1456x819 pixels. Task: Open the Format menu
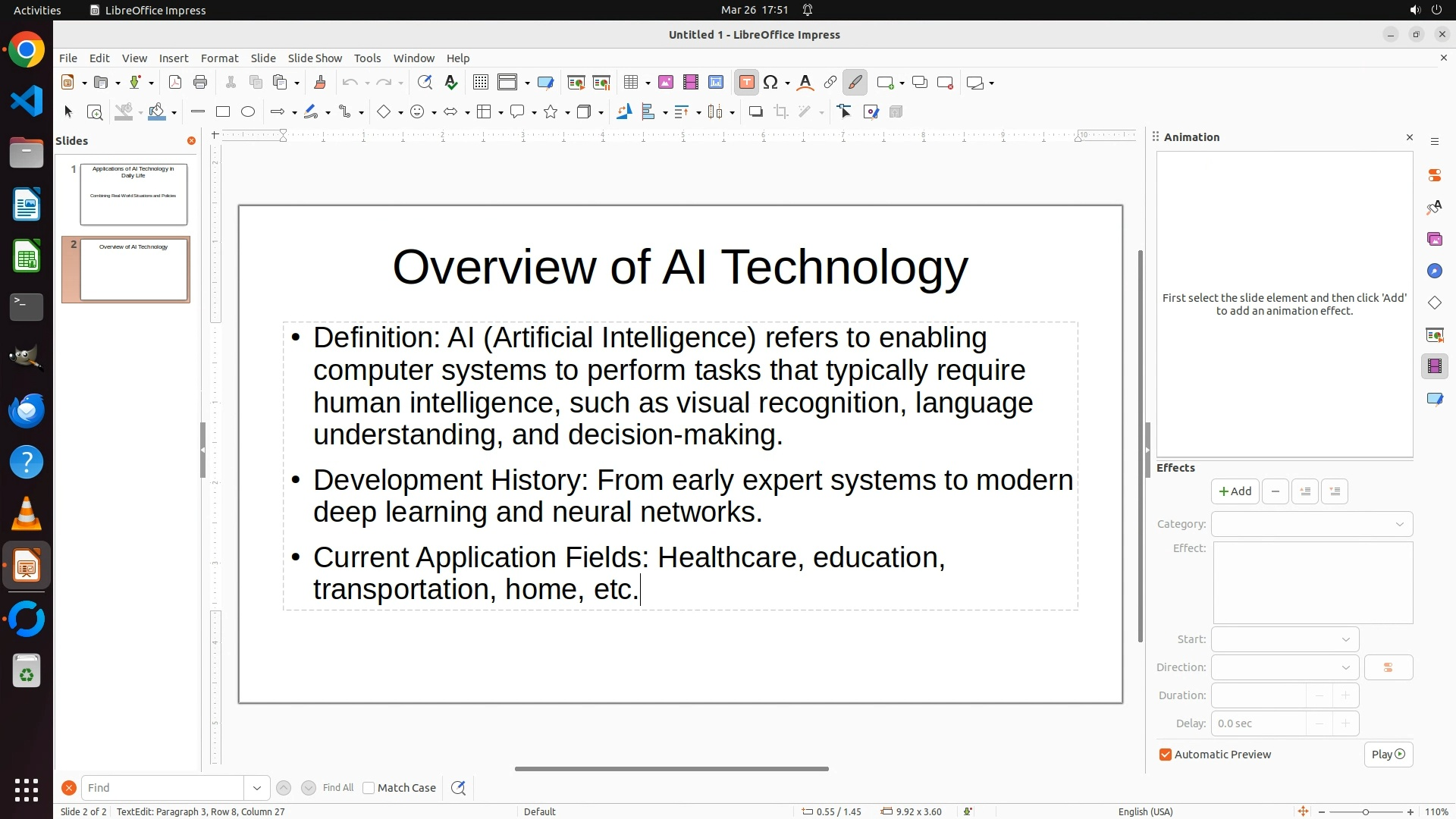(x=219, y=58)
